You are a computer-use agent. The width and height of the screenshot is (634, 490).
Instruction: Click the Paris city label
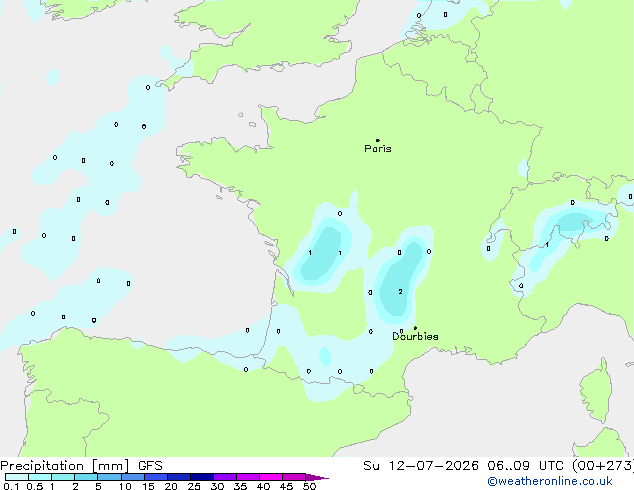point(378,149)
